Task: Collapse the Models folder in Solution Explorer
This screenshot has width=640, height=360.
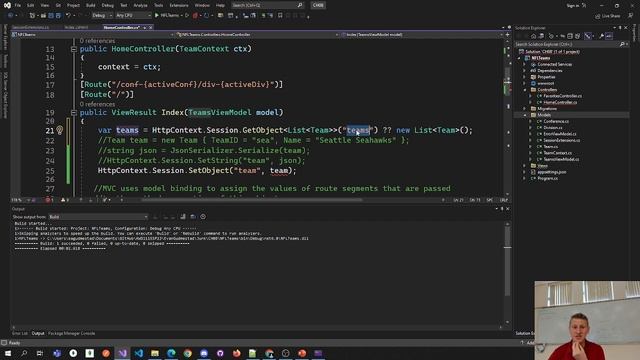Action: tap(525, 115)
